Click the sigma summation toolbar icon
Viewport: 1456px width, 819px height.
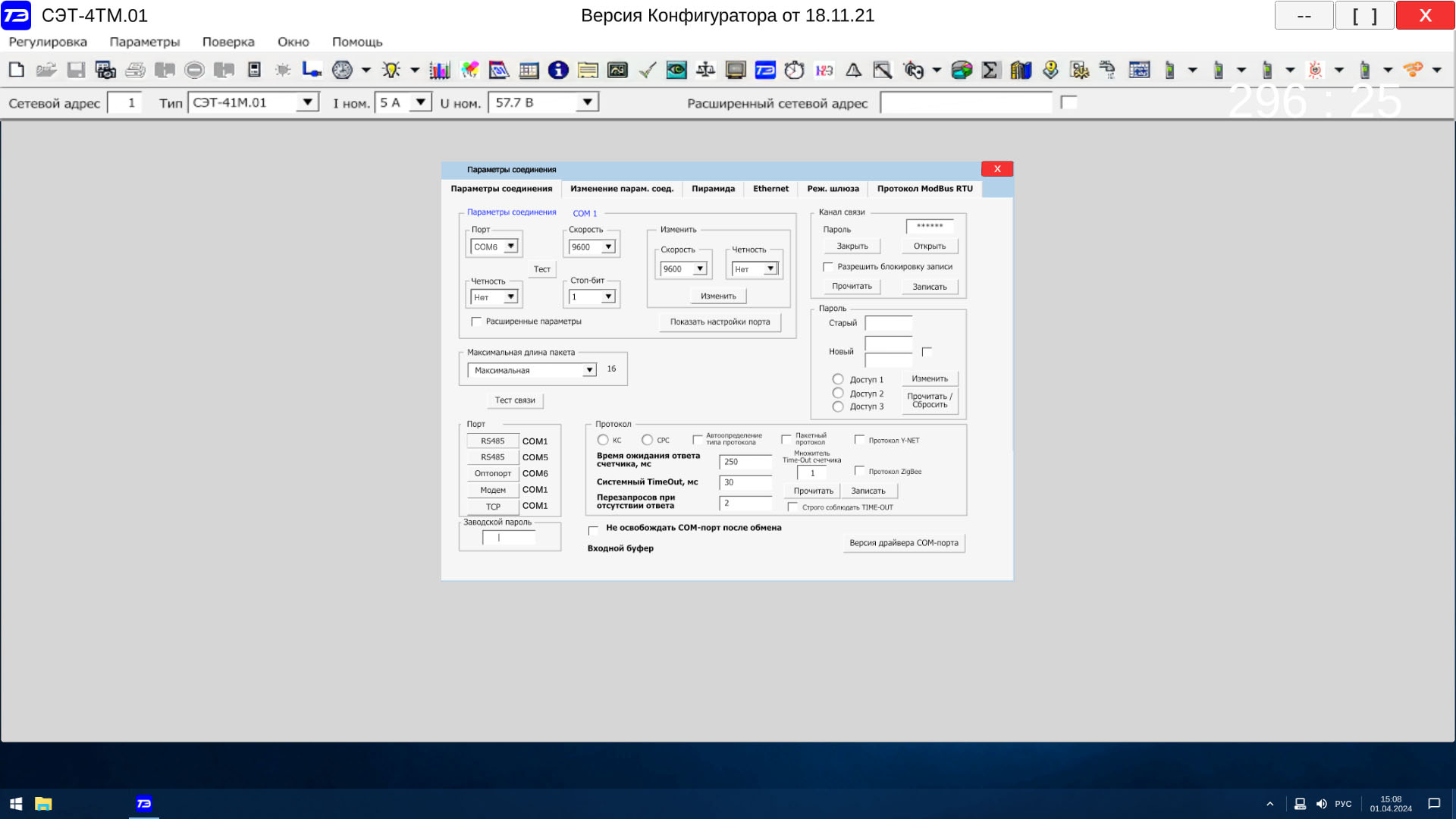point(990,70)
